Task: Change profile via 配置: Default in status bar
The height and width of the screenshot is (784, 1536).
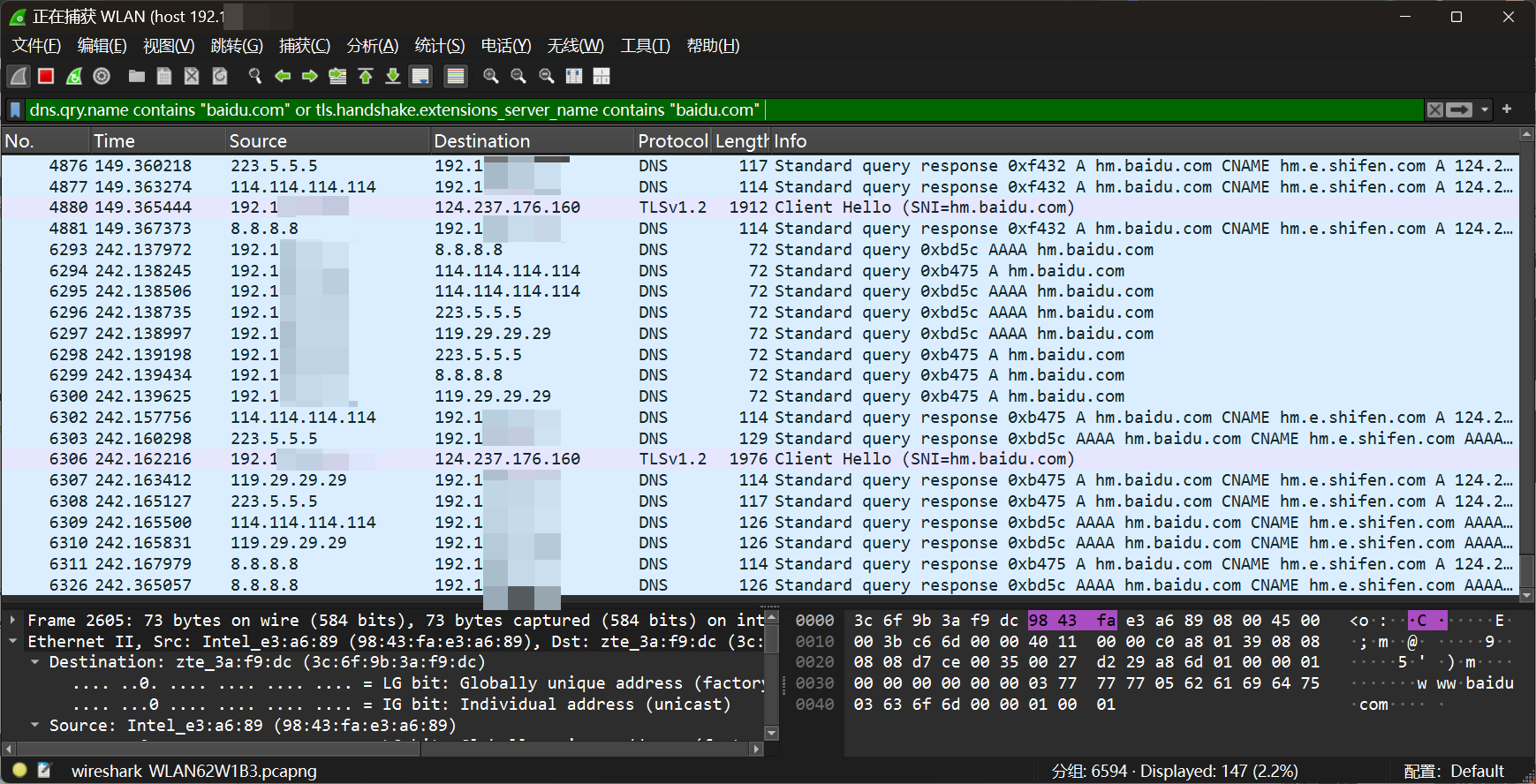Action: coord(1454,771)
